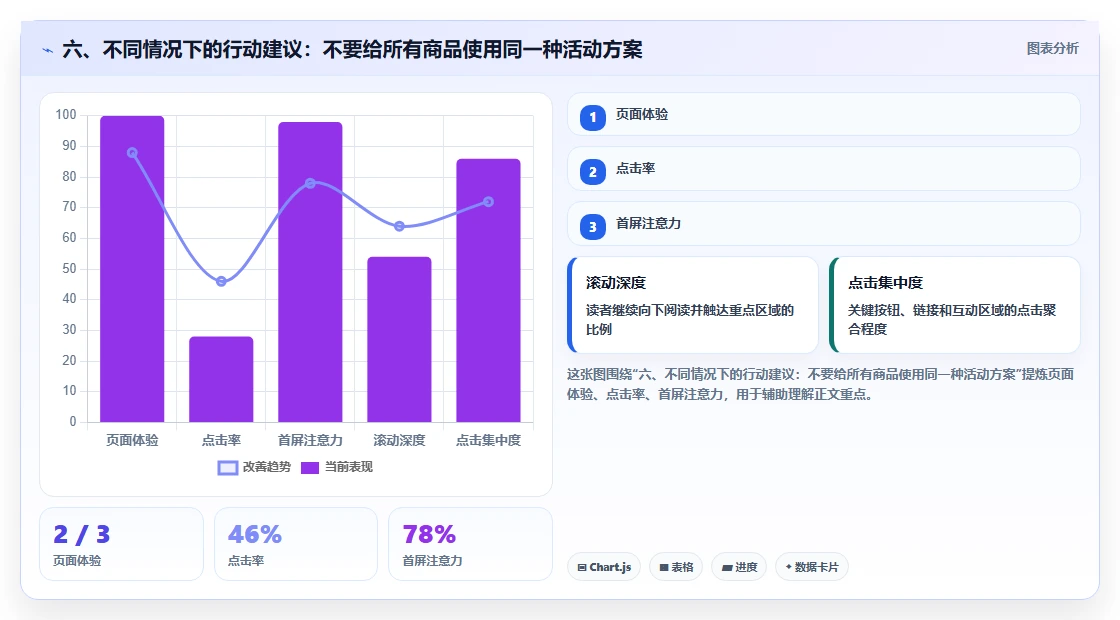The image size is (1120, 620).
Task: Click the x-axis label 页面体验
Action: 132,441
